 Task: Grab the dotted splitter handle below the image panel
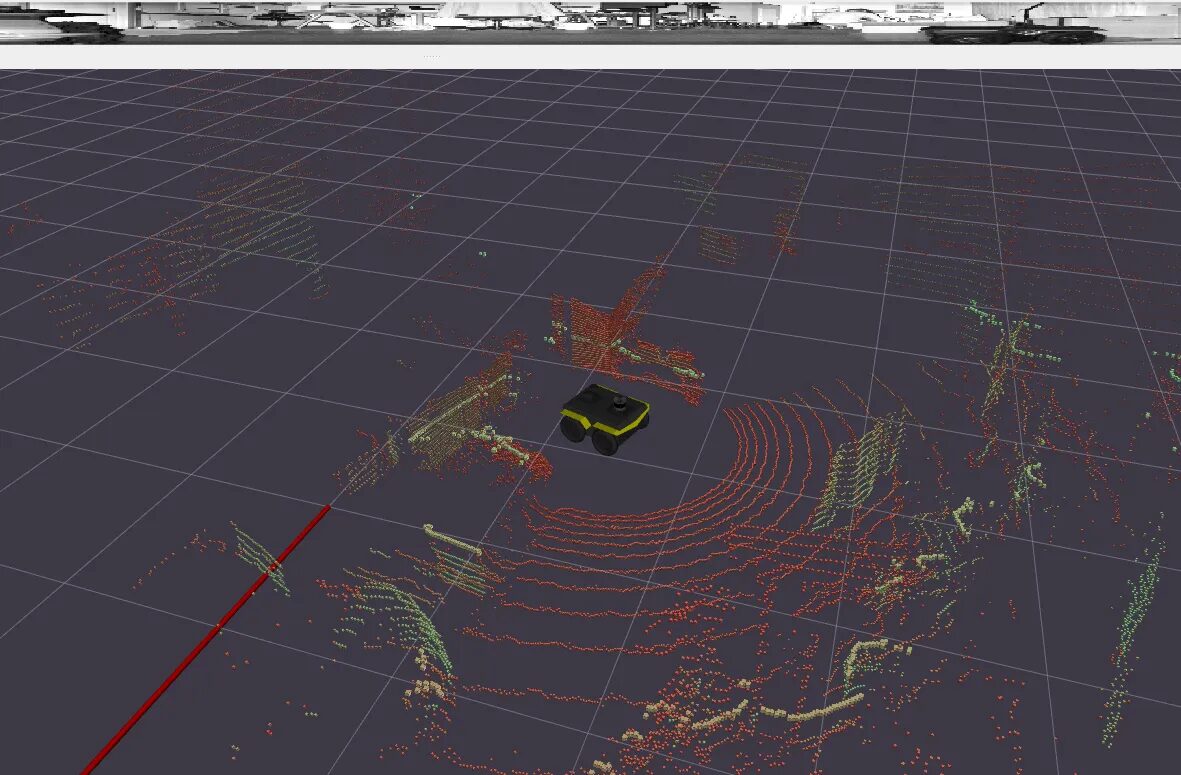pos(432,56)
